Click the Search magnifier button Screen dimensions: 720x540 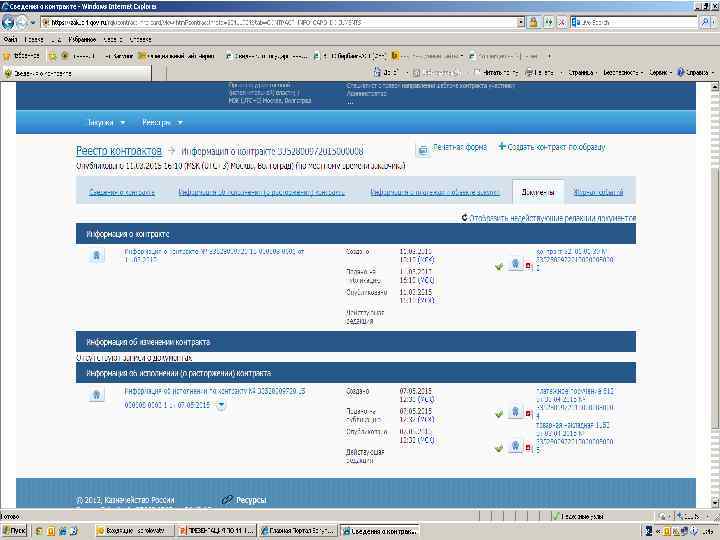(x=705, y=22)
